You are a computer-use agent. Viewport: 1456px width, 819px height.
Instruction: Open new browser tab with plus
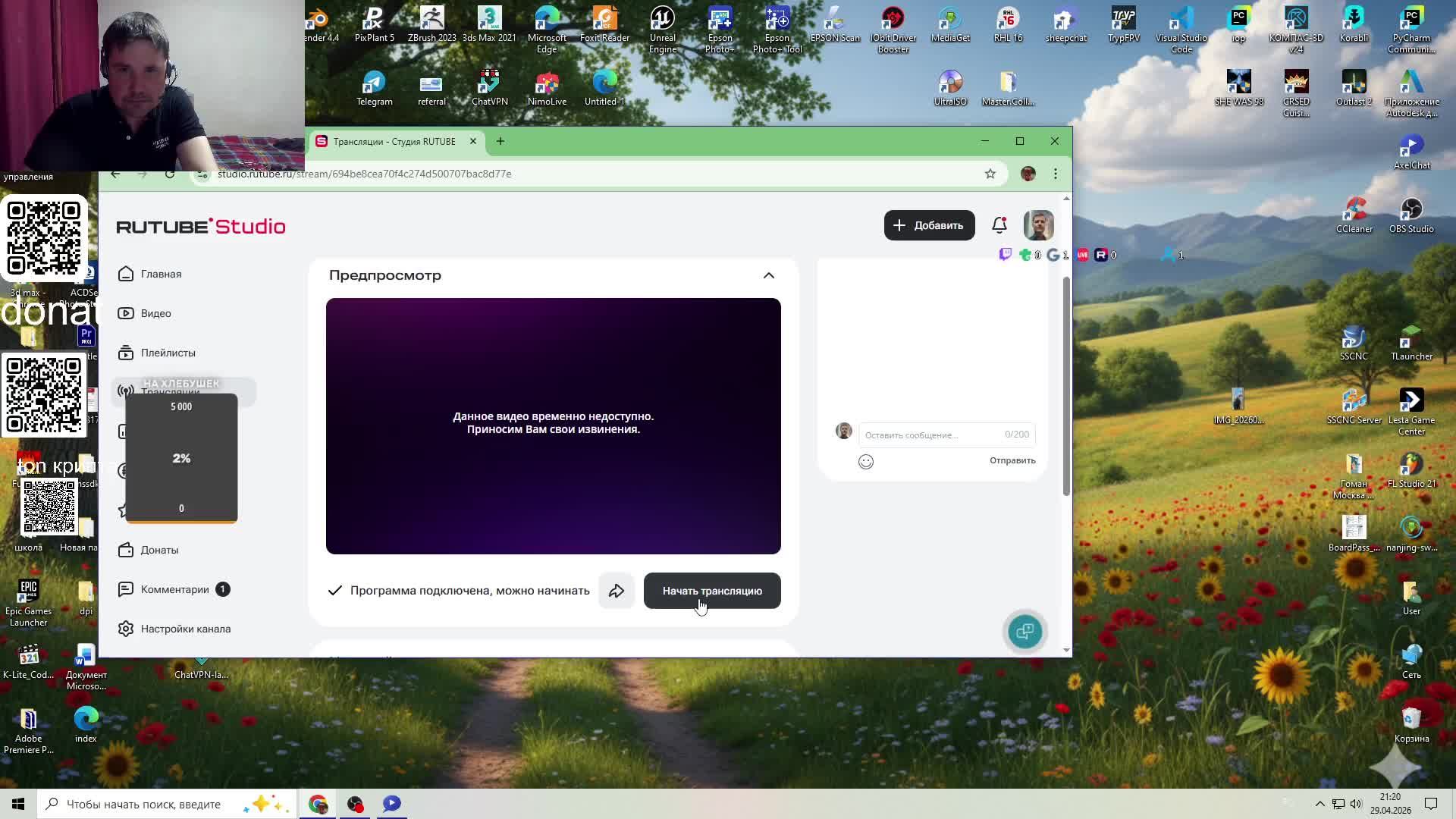500,141
